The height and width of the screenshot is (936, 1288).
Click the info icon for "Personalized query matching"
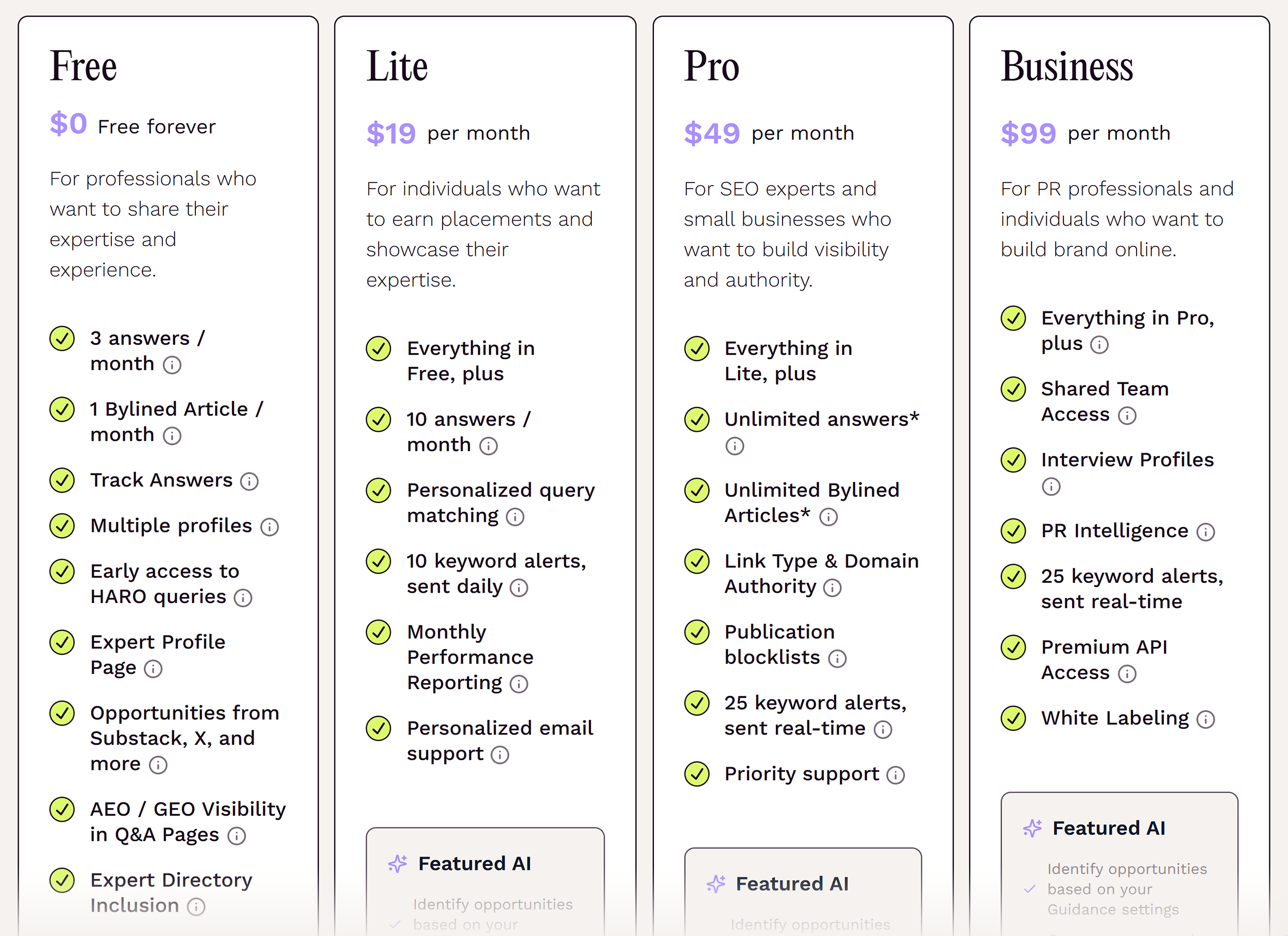click(515, 517)
